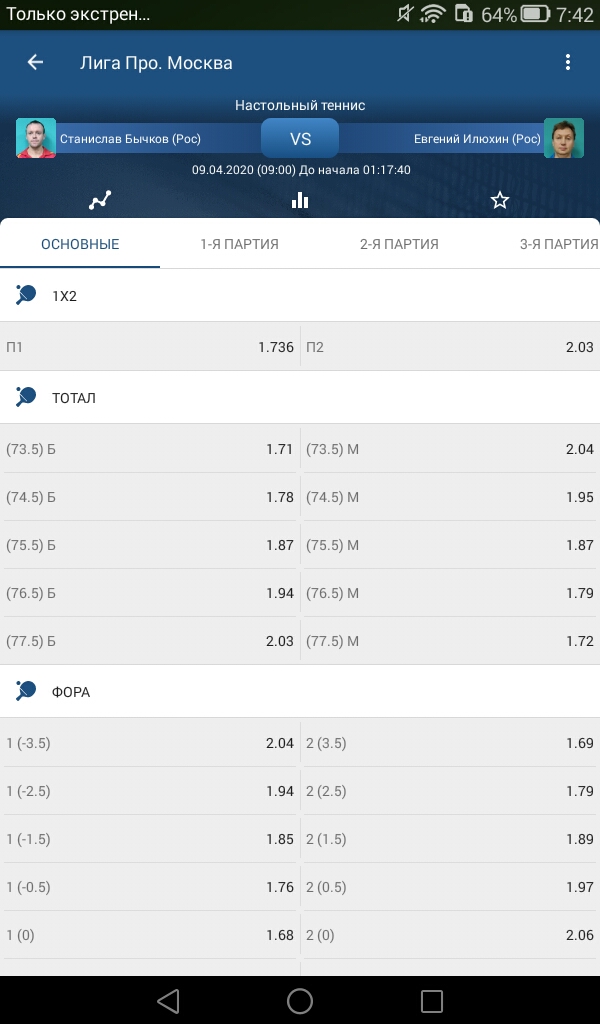Collapse the 1X2 section header
Screen dimensions: 600x1024
[x=300, y=295]
